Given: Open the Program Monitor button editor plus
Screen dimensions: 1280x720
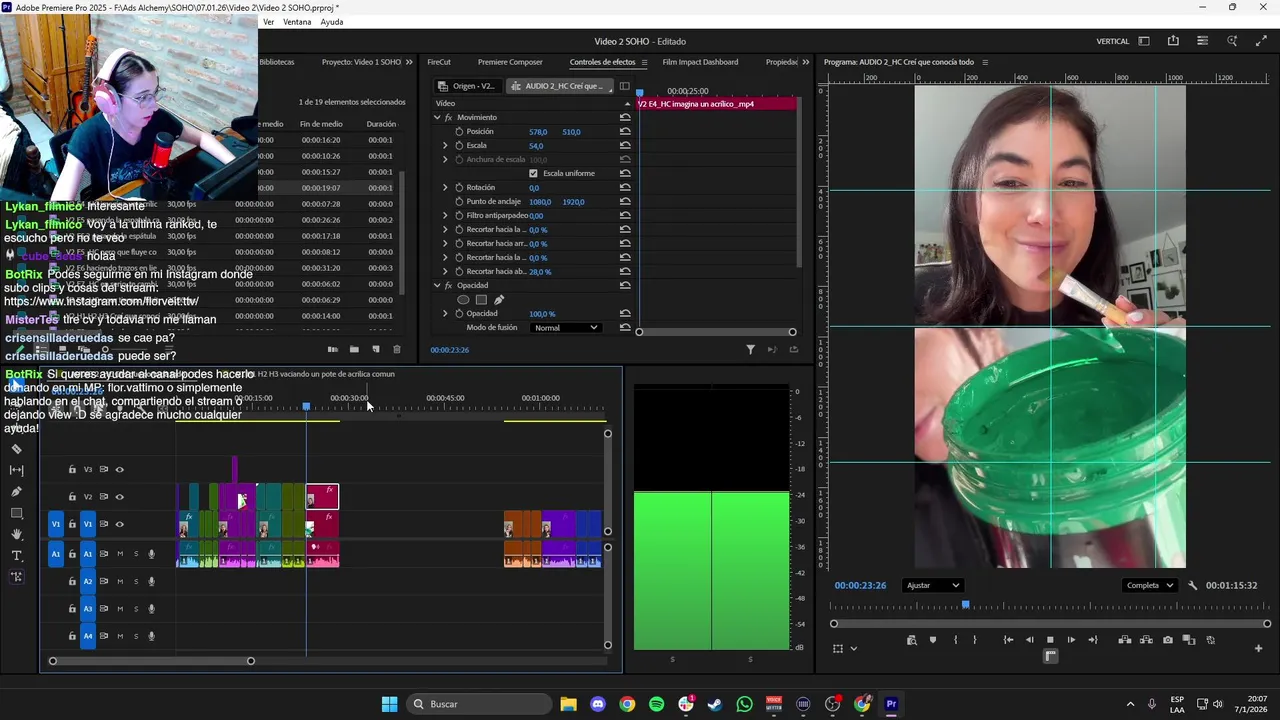Looking at the screenshot, I should coord(1258,648).
